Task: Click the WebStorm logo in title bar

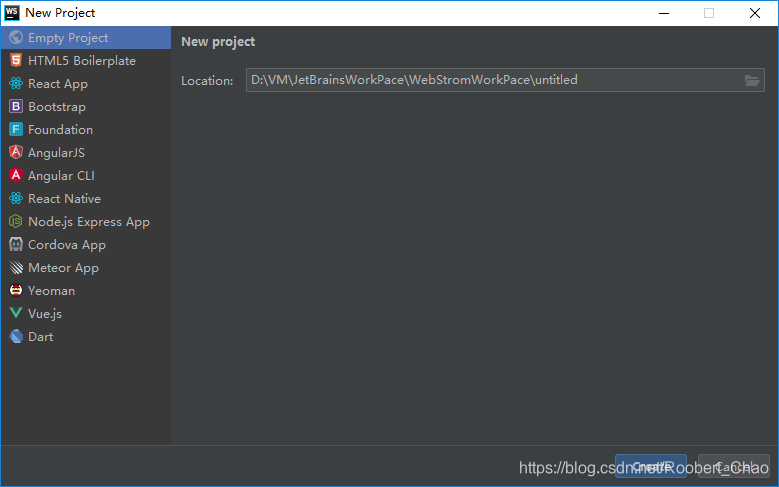Action: 12,13
